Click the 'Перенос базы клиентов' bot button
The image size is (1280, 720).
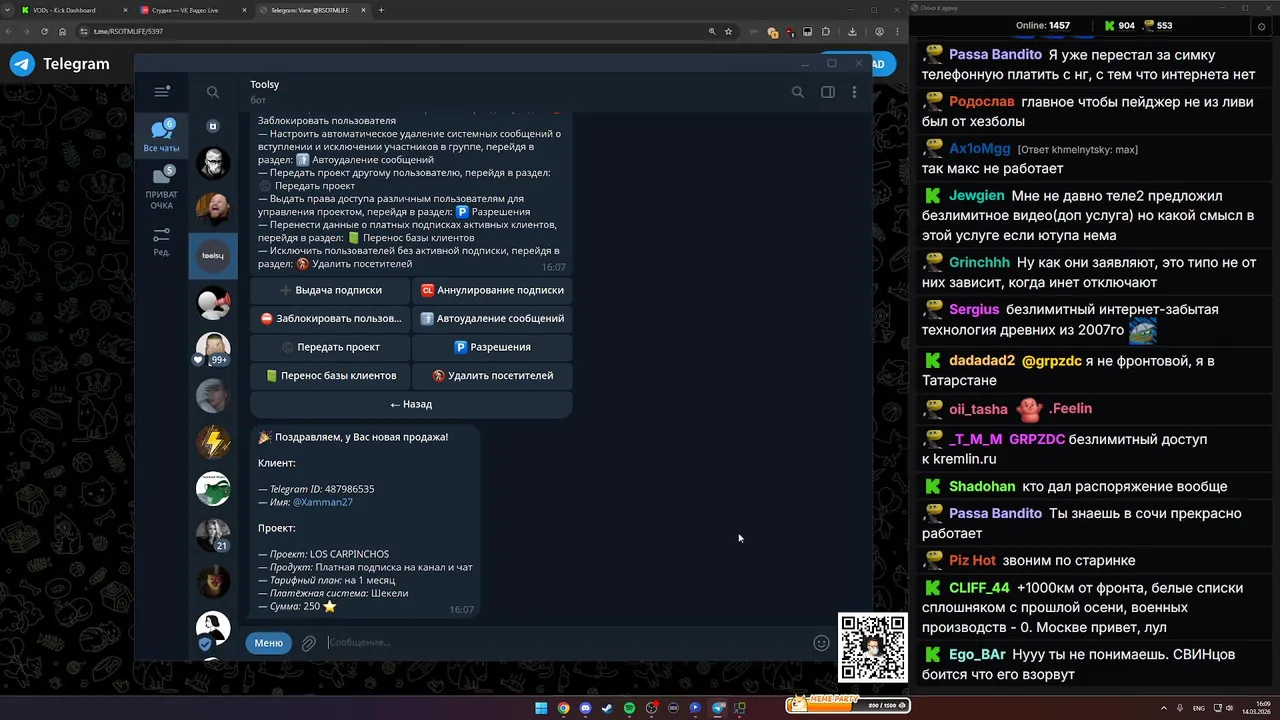tap(330, 376)
